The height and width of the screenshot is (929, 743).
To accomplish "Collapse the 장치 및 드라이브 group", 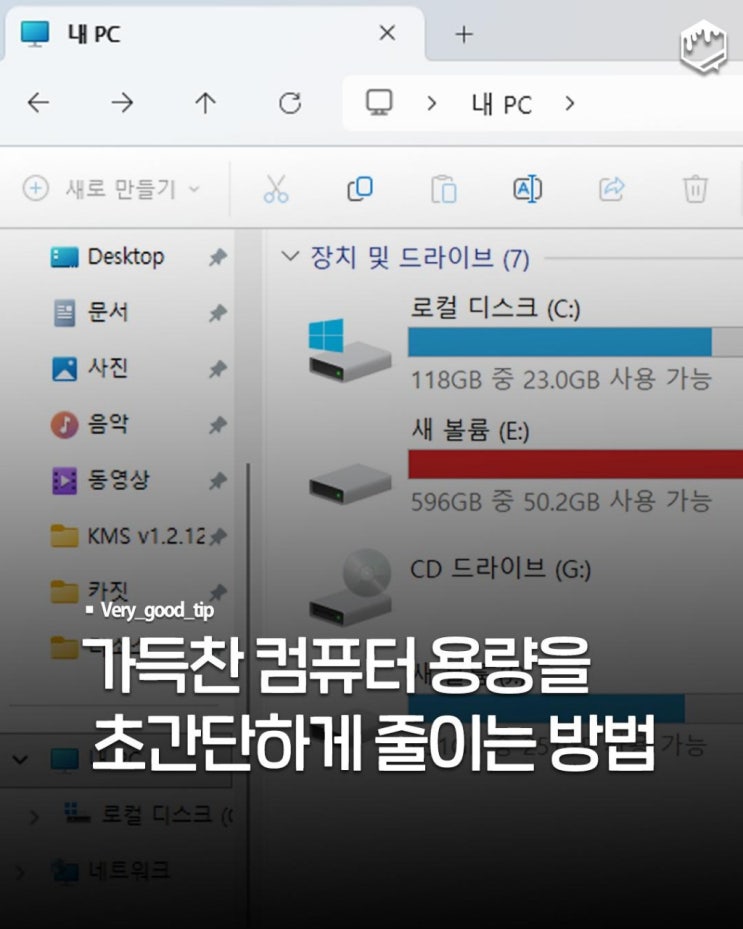I will [x=290, y=257].
